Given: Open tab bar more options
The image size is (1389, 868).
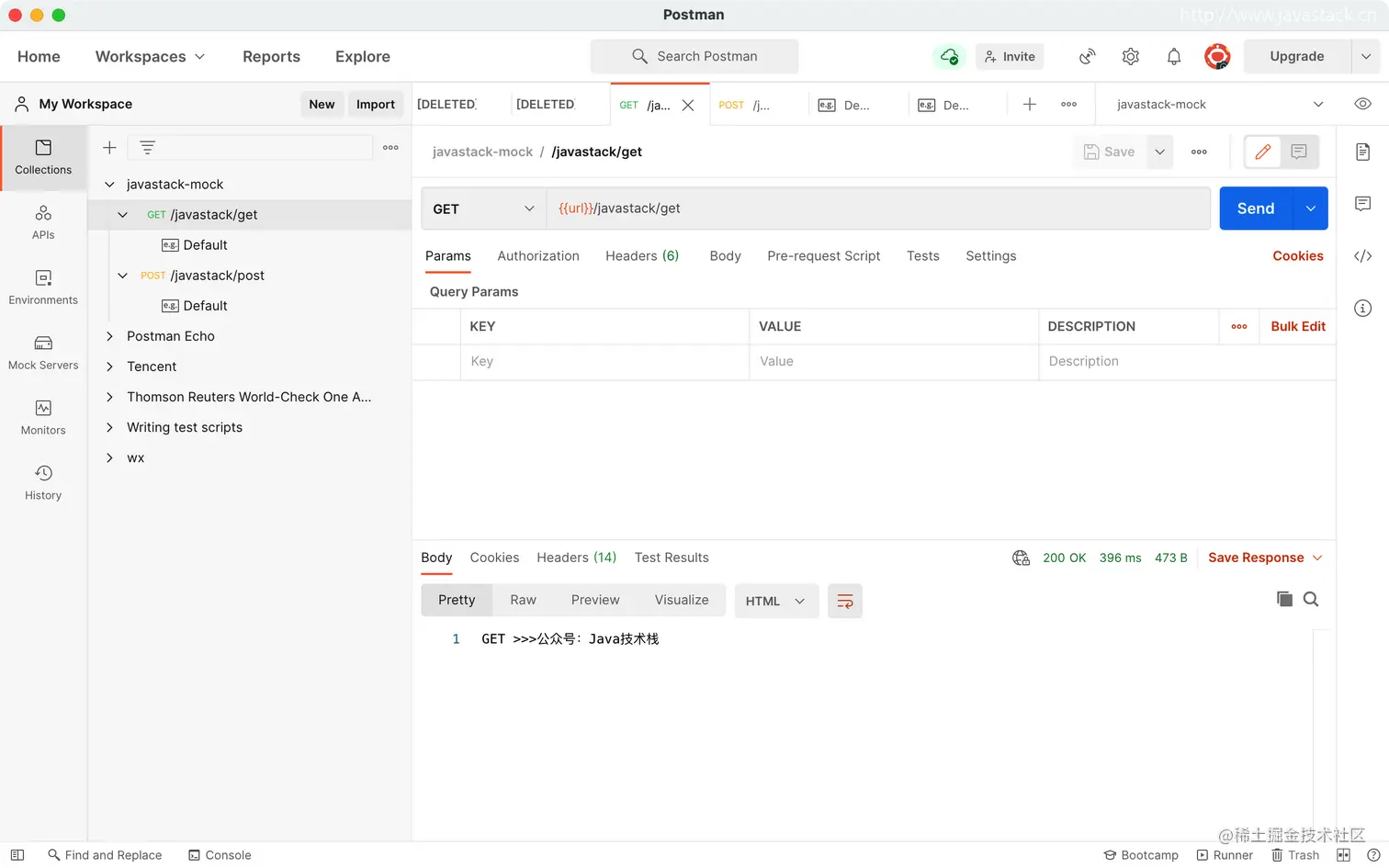Looking at the screenshot, I should point(1068,105).
